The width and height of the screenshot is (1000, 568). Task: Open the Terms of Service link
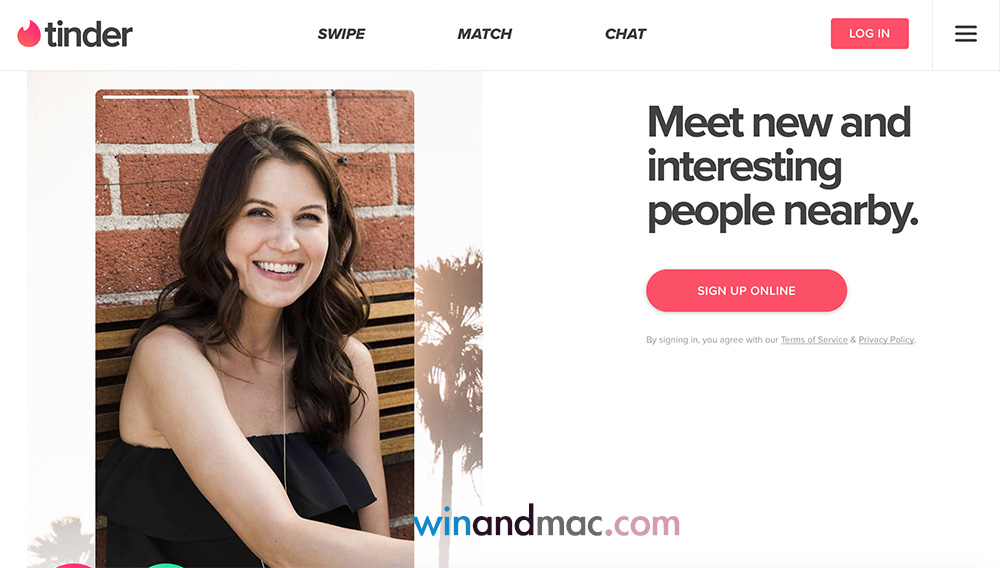click(x=814, y=340)
